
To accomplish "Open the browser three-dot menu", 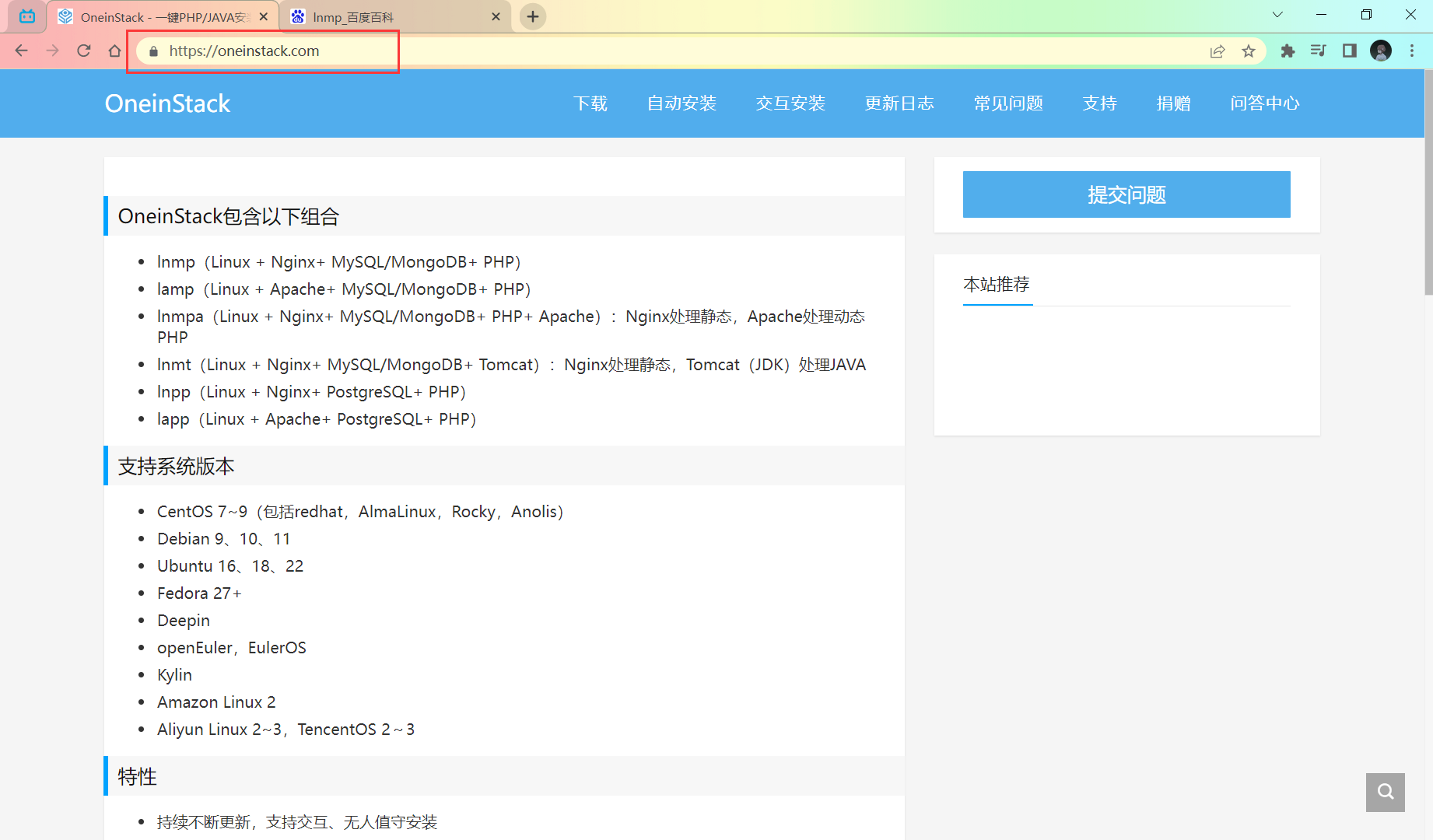I will (1412, 51).
